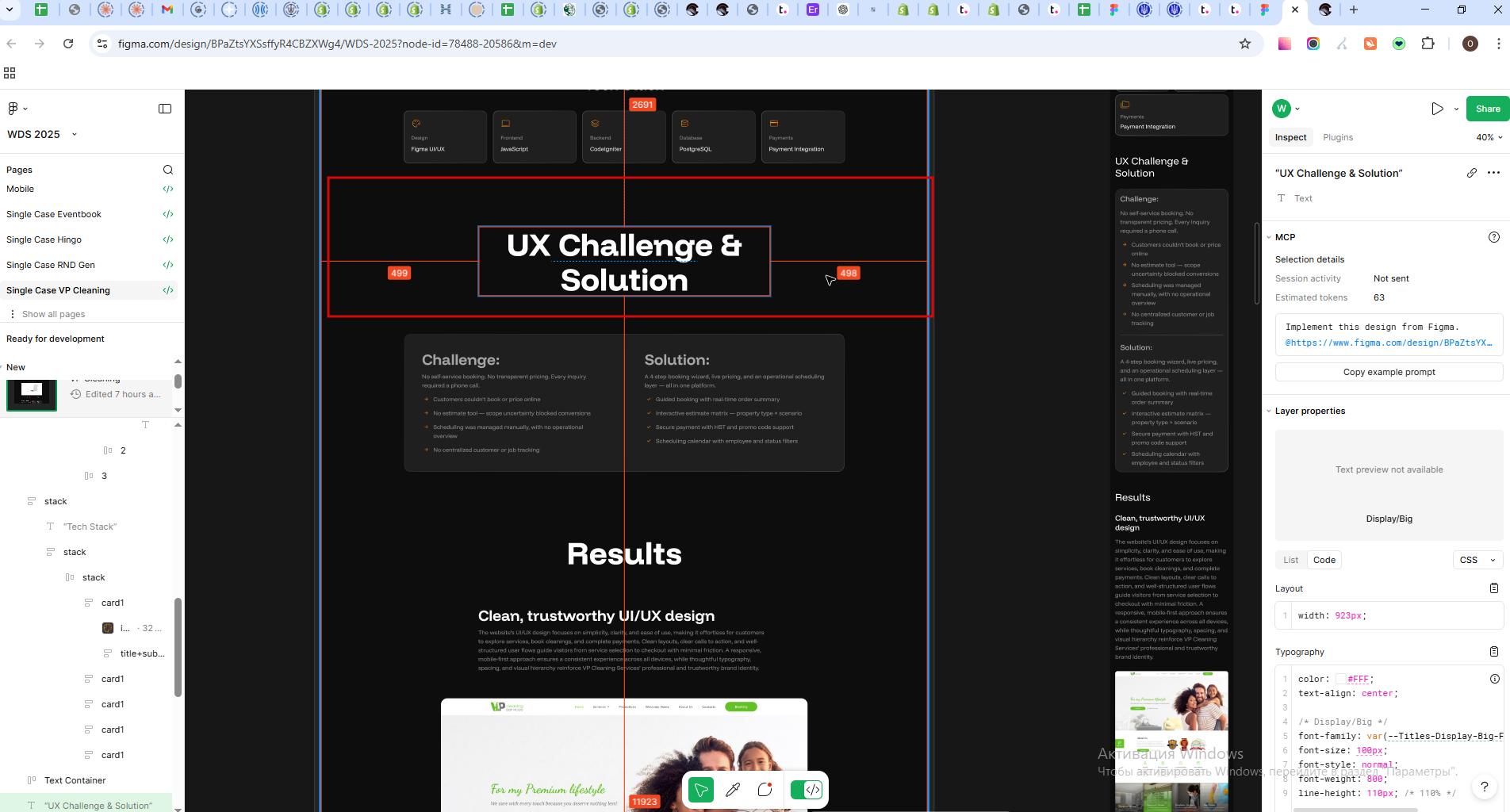Open the Single Case RND Gen page
1510x812 pixels.
click(x=51, y=265)
